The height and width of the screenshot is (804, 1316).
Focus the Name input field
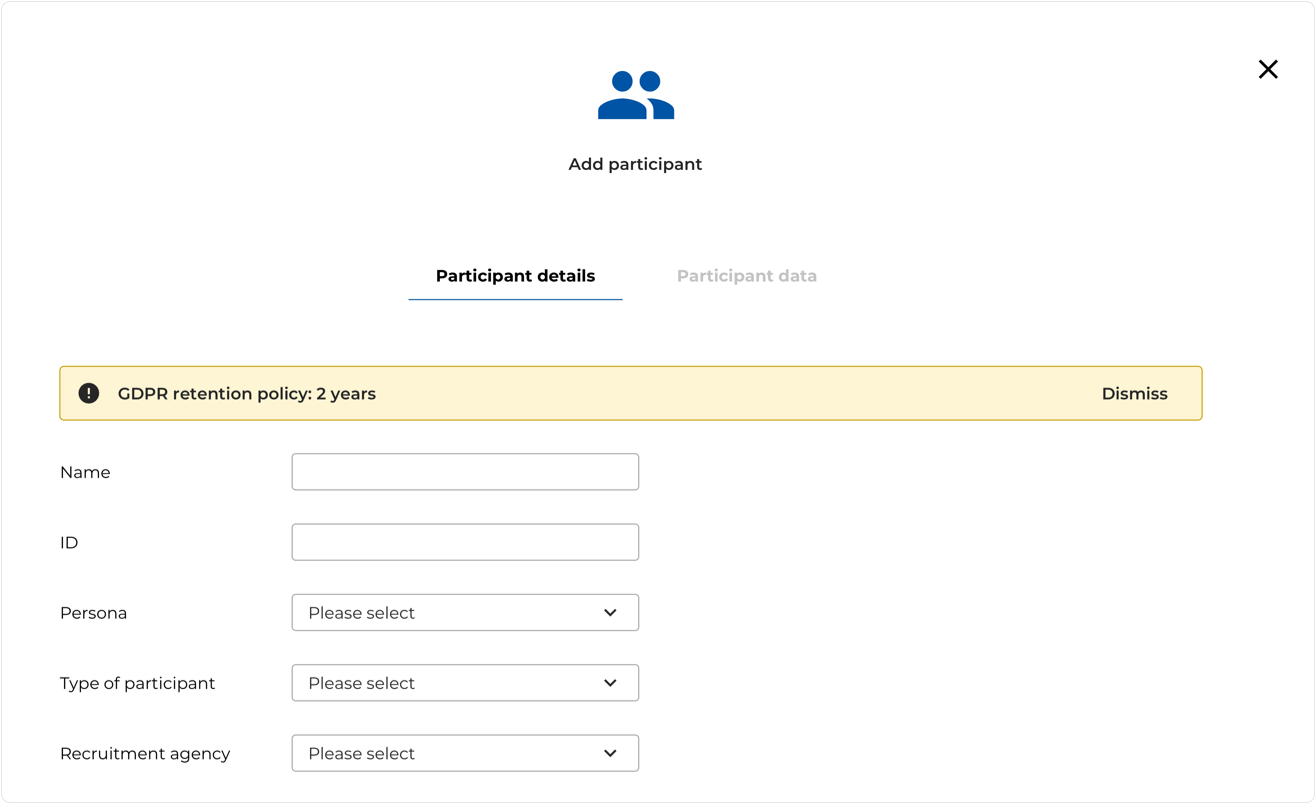(465, 472)
